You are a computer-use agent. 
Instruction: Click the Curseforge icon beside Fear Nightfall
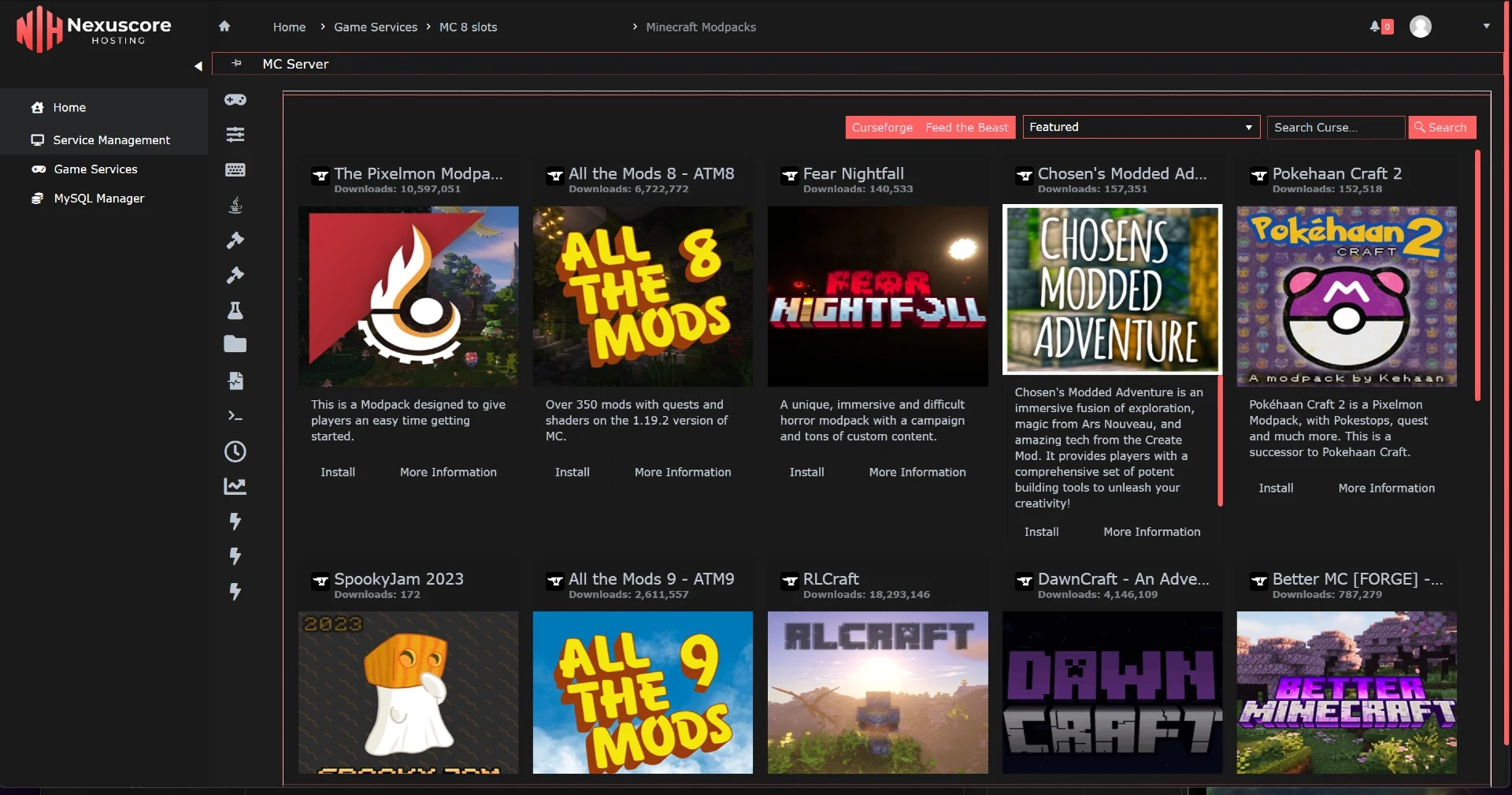(x=790, y=176)
